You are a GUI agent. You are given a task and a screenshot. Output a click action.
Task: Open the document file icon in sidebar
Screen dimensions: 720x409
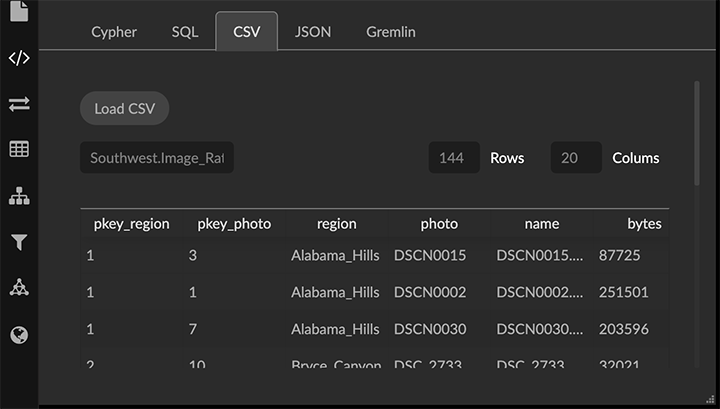point(19,12)
